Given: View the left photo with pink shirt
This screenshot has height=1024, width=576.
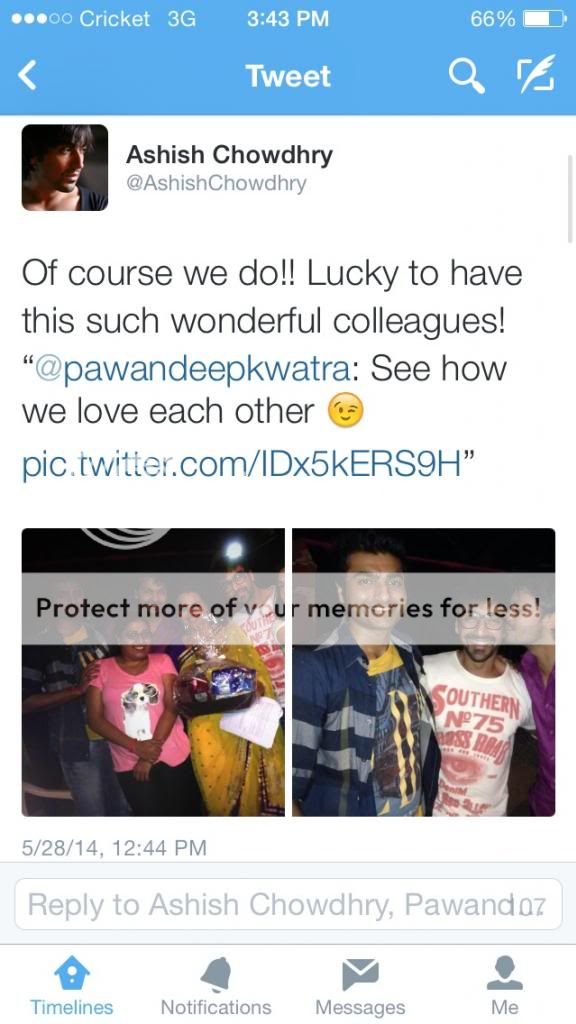Looking at the screenshot, I should pos(153,672).
